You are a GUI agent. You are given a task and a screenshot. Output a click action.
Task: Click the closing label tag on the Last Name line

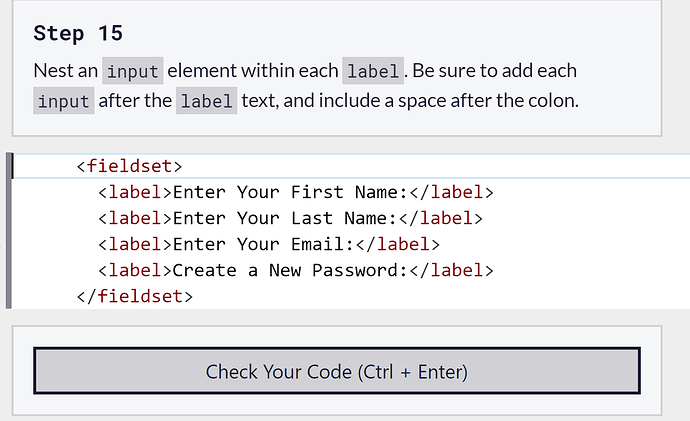pyautogui.click(x=441, y=218)
